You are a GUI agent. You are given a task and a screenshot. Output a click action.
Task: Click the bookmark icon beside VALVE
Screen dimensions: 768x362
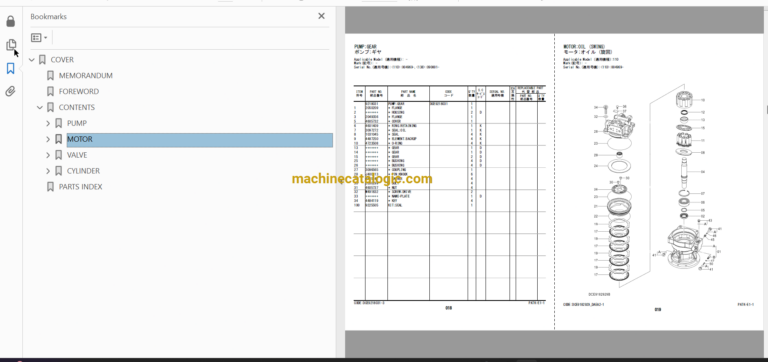58,155
